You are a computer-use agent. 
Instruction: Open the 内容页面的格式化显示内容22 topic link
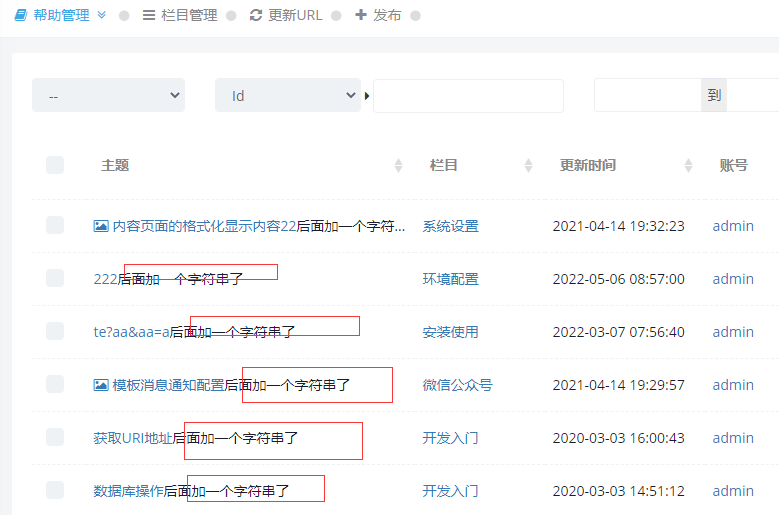coord(204,226)
